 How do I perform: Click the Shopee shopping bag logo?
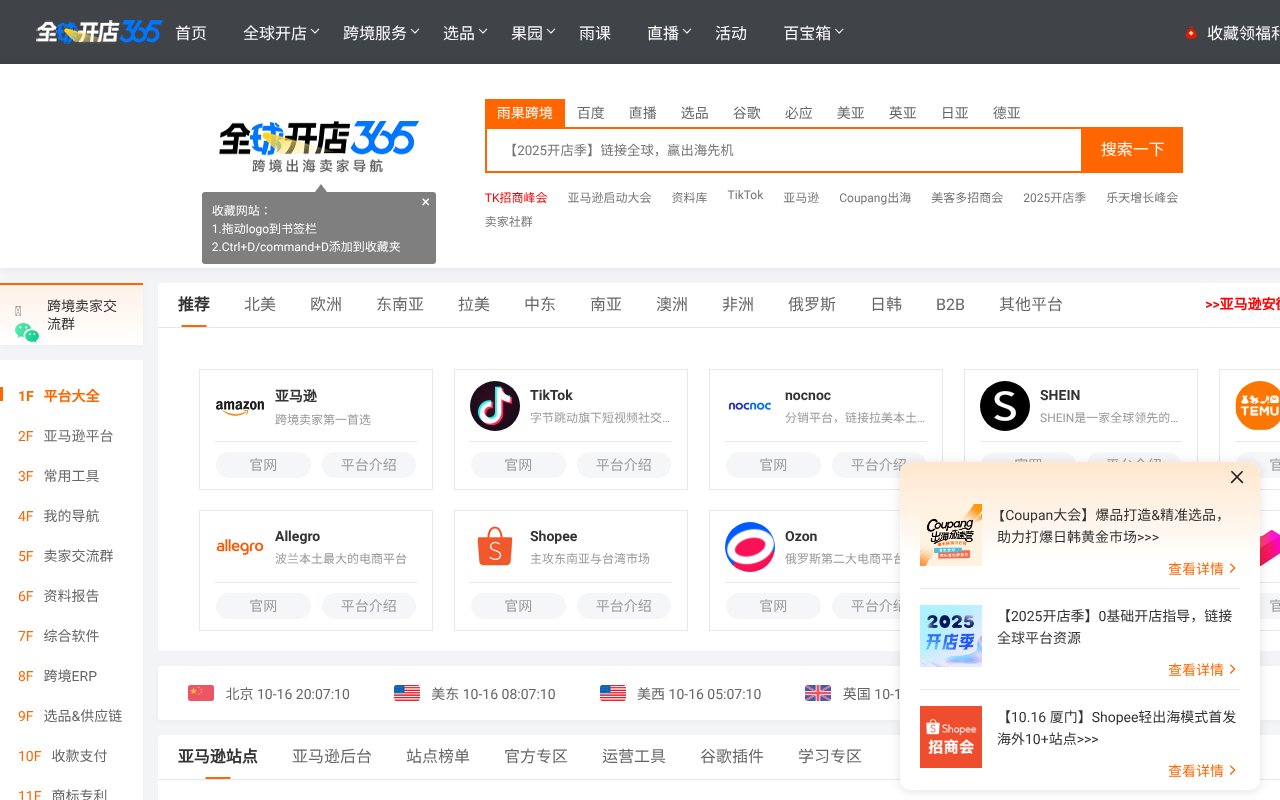(x=495, y=547)
